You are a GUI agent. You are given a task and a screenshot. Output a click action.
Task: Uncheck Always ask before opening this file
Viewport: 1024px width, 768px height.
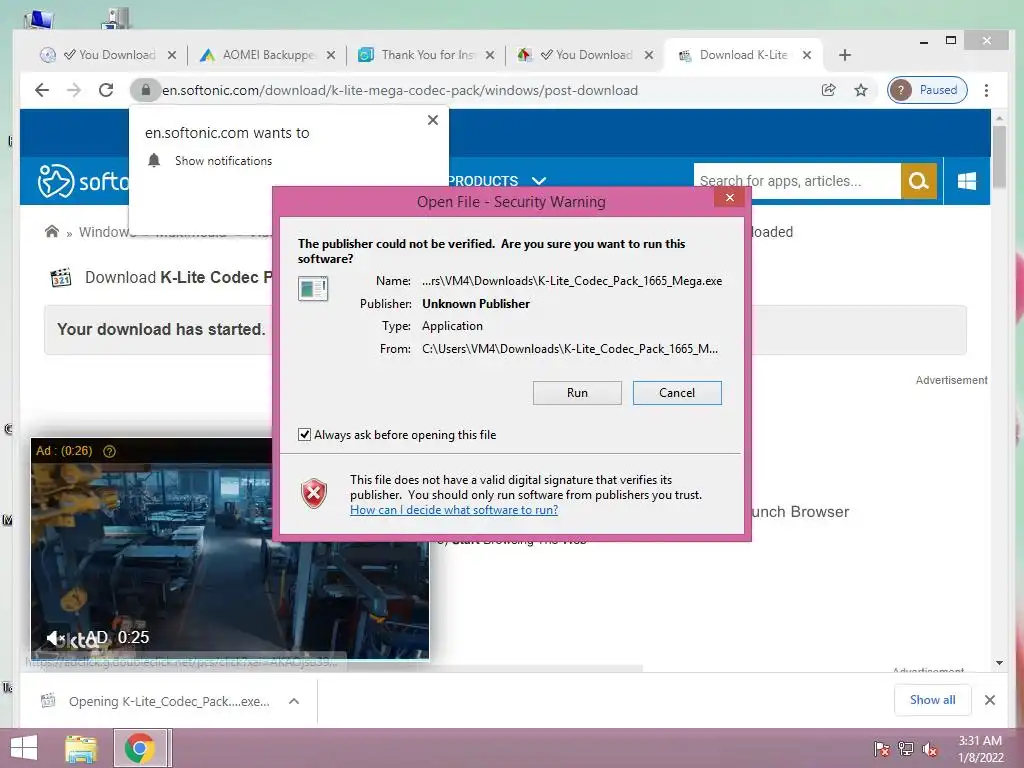(304, 434)
